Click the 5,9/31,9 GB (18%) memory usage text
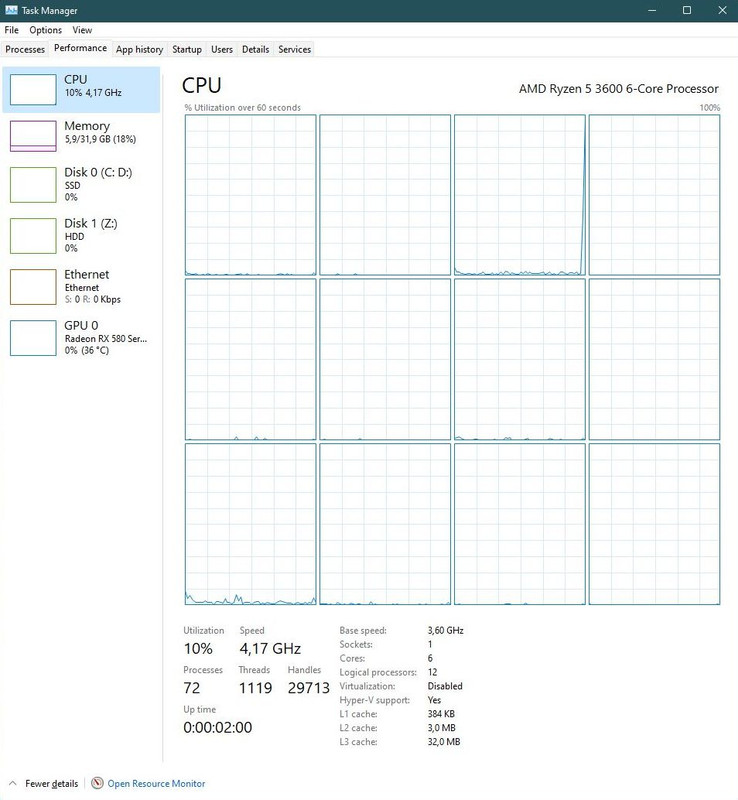Viewport: 738px width, 800px height. 100,139
